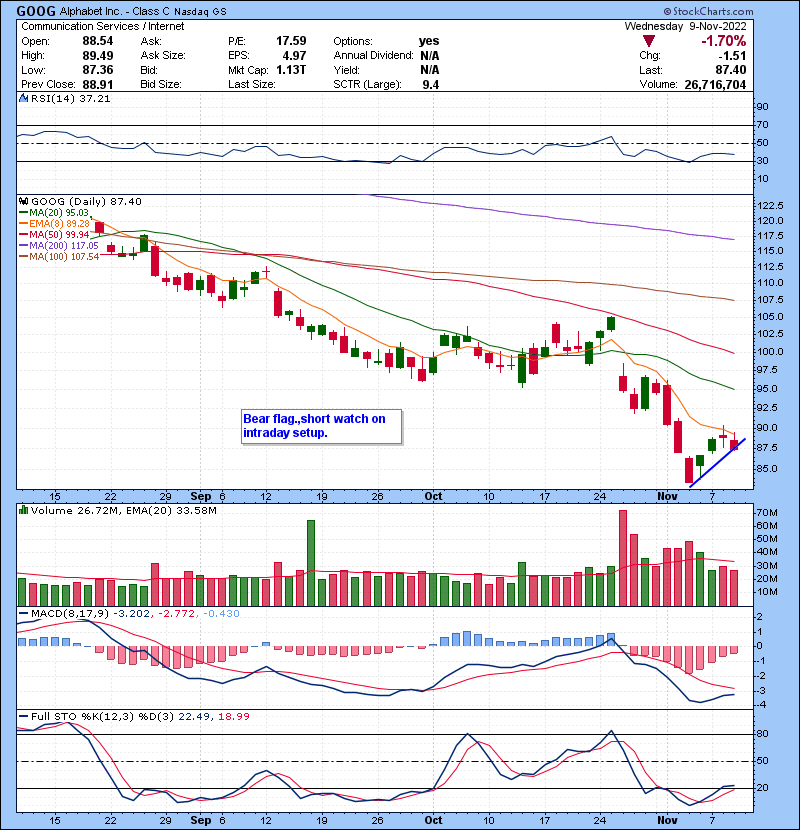Click the GOOG (Daily) candlestick icon
This screenshot has width=800, height=830.
tap(23, 201)
